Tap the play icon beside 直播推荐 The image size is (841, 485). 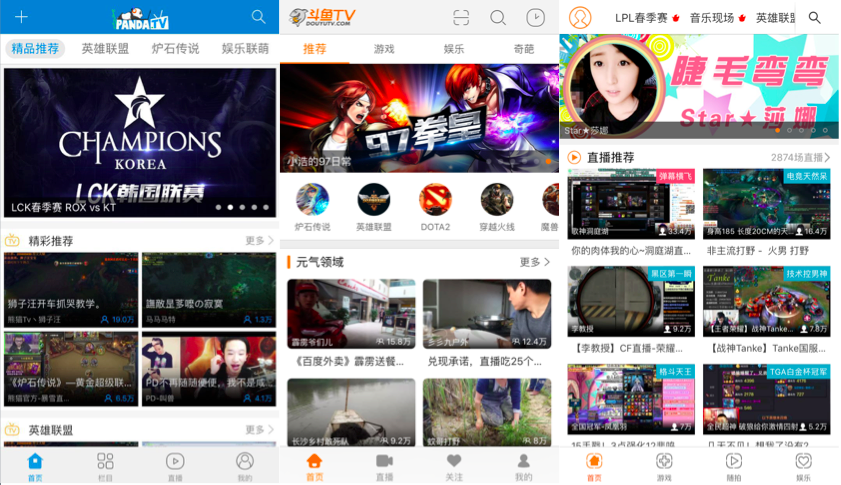(574, 157)
